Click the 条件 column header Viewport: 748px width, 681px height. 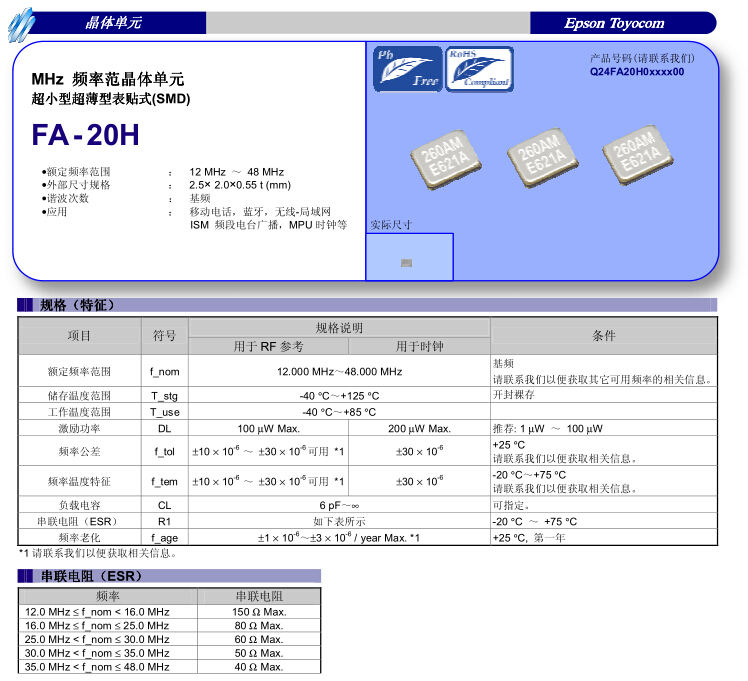point(604,336)
